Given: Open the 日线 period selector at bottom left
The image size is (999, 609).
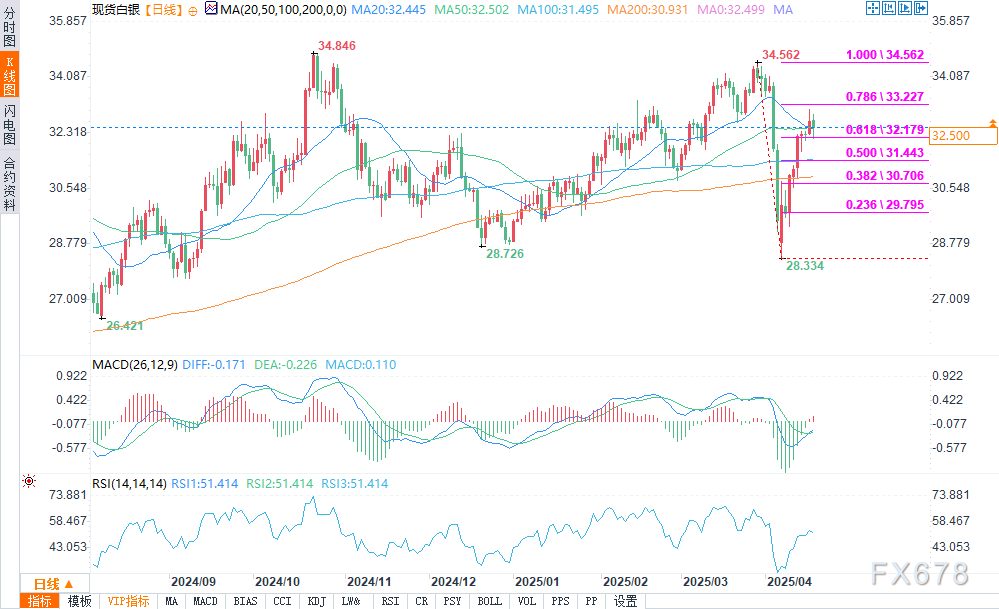Looking at the screenshot, I should 45,584.
